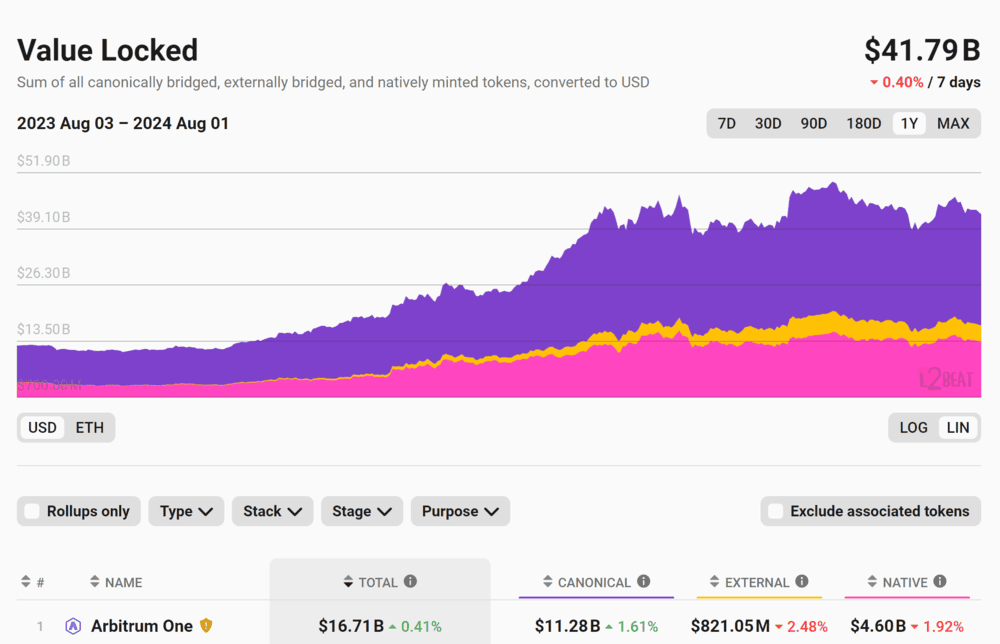
Task: Open the Stack filter dropdown
Action: [272, 511]
